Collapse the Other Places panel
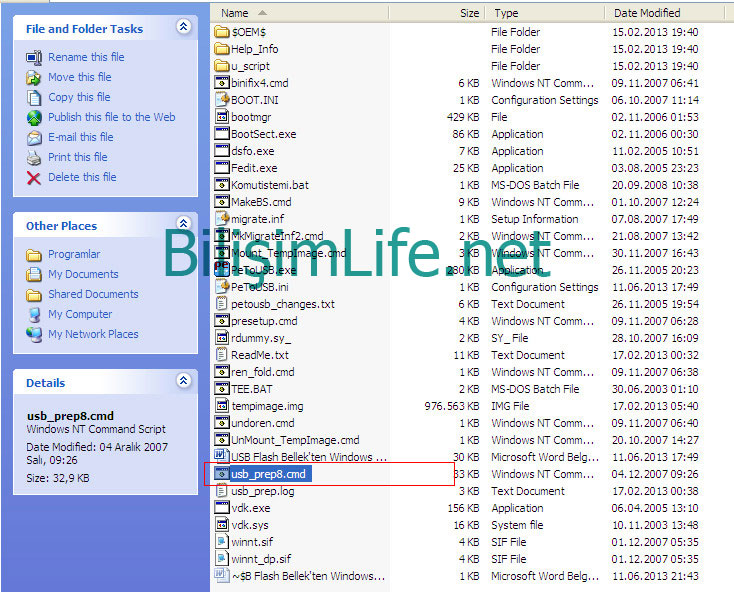 point(184,223)
